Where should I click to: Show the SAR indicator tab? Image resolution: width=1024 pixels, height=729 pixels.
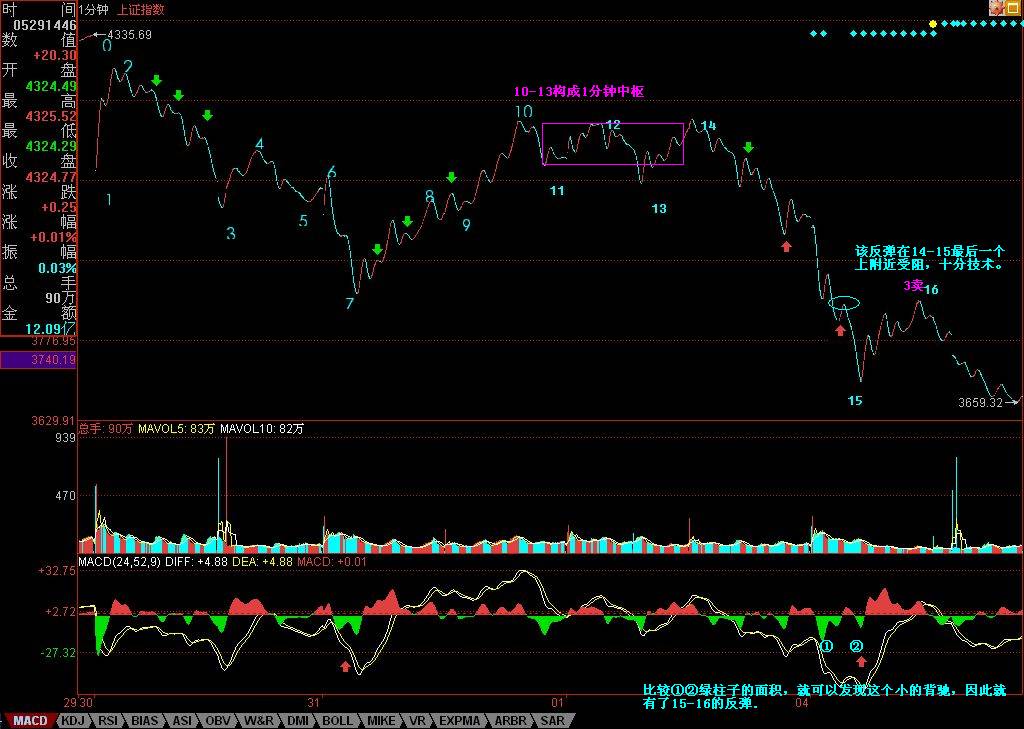[552, 721]
